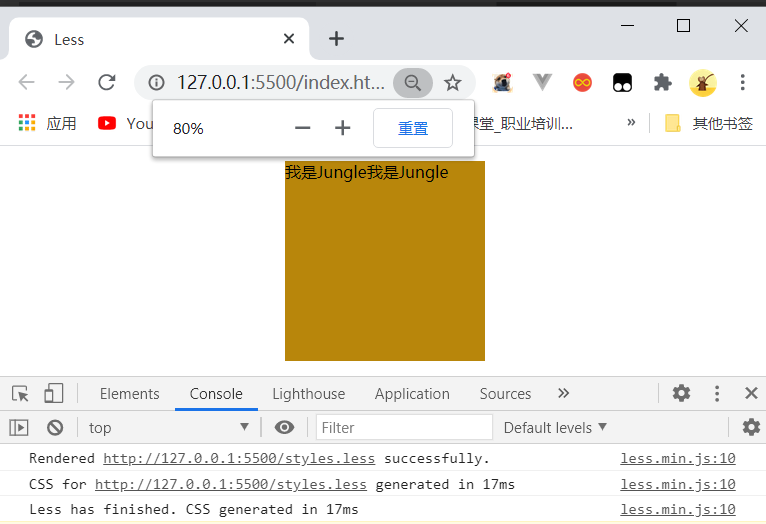Switch to the Elements panel
The width and height of the screenshot is (766, 524).
(129, 394)
